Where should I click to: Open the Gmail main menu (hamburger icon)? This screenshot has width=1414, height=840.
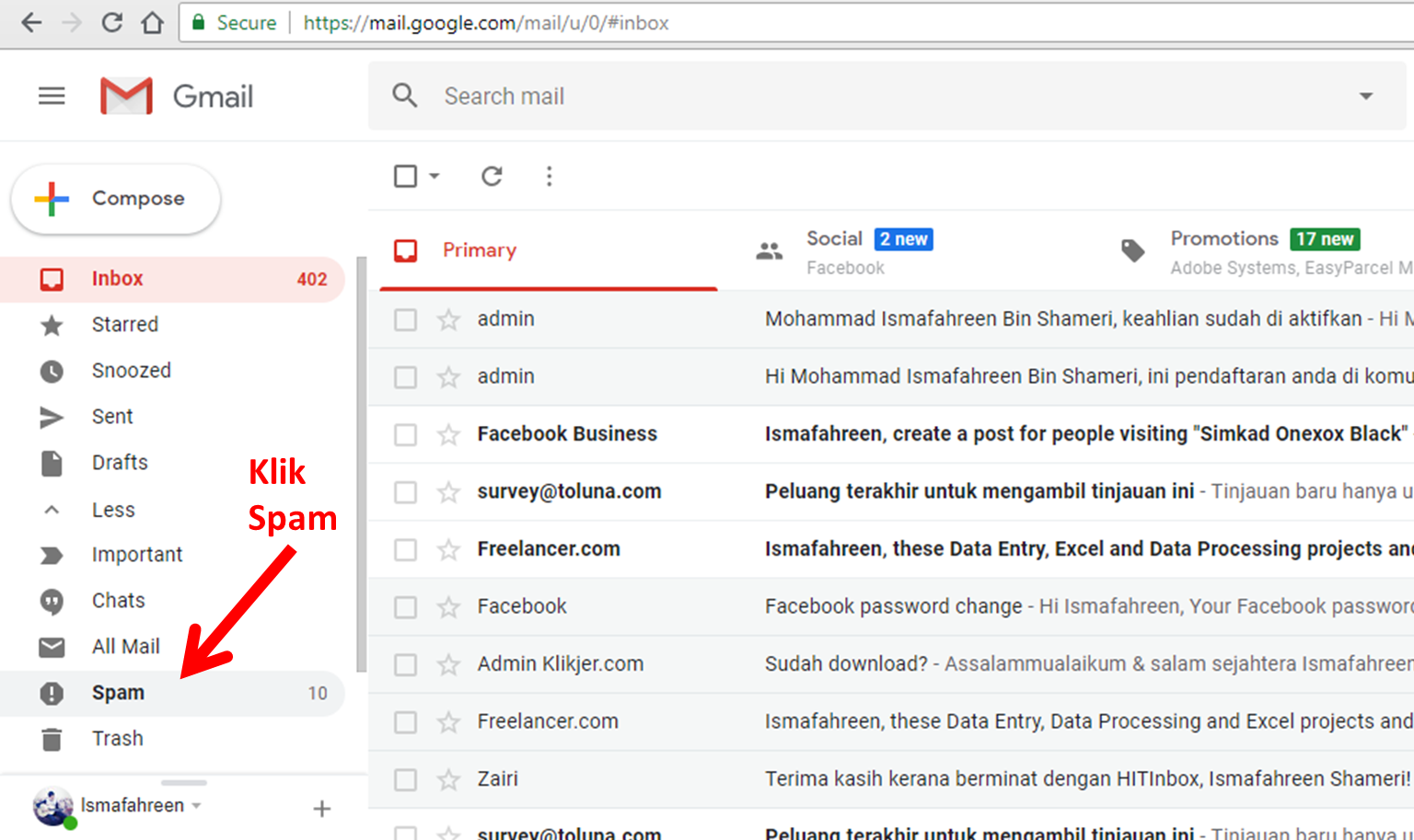point(52,95)
